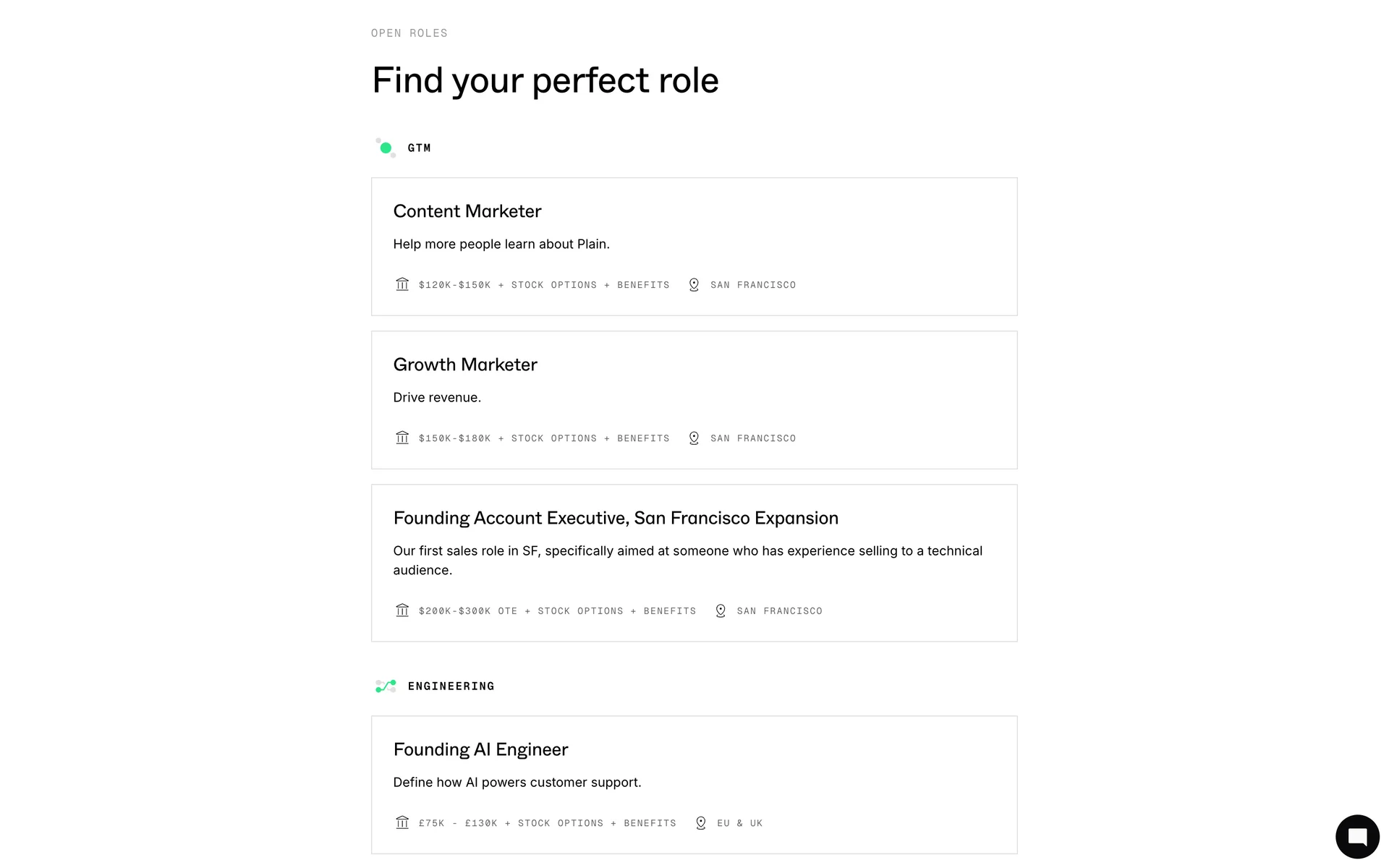Click salary bank icon on Content Marketer

pyautogui.click(x=402, y=284)
